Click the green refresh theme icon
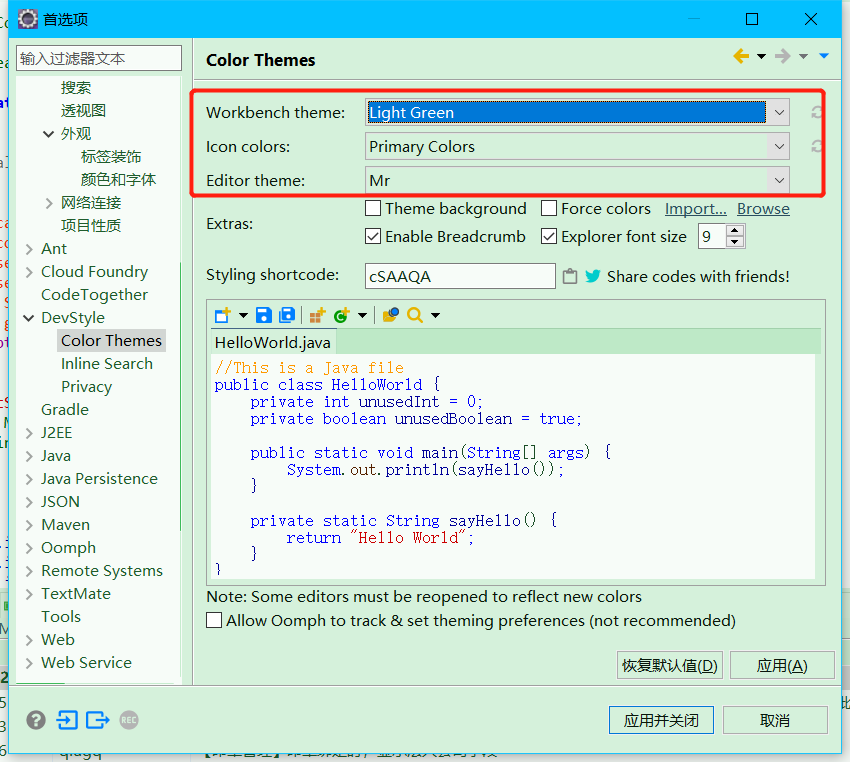The width and height of the screenshot is (850, 762). coord(340,314)
